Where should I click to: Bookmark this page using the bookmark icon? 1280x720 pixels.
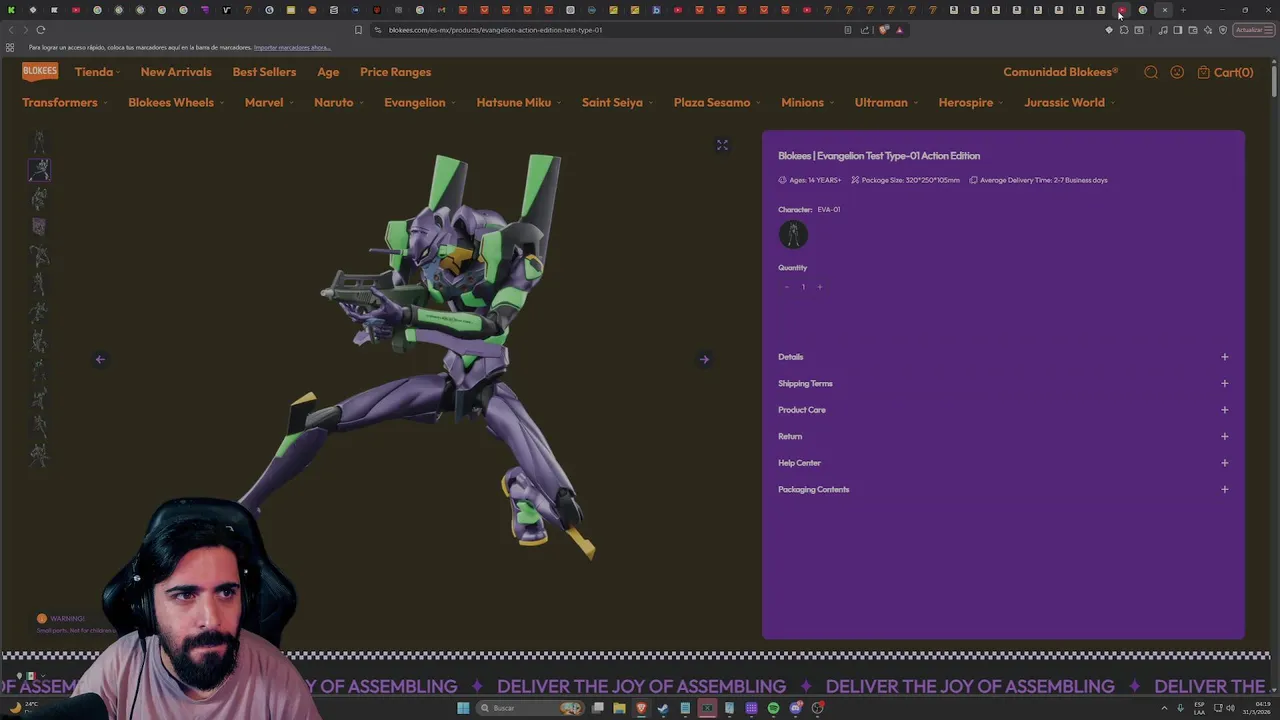[x=358, y=30]
